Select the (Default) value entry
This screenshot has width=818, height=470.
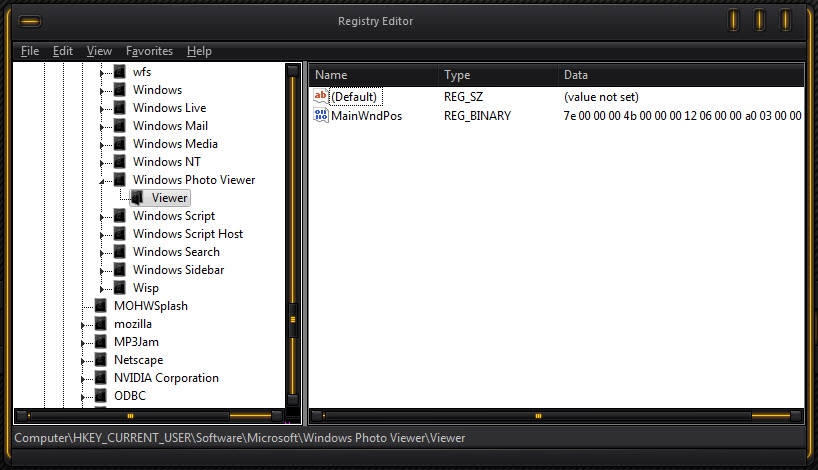354,97
